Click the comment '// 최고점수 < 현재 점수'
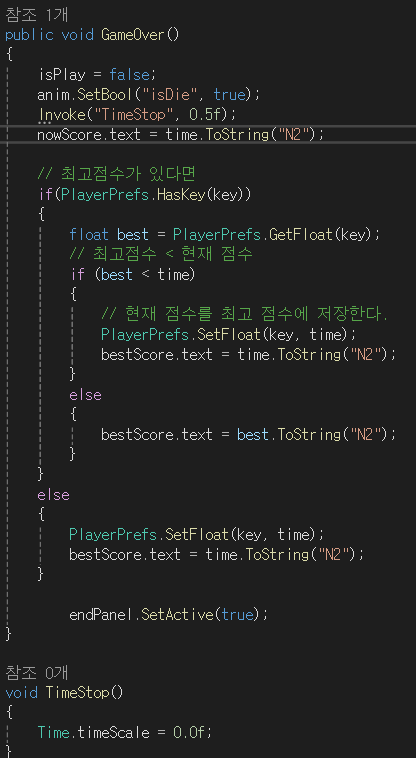Screen dimensions: 416x758 pyautogui.click(x=160, y=253)
